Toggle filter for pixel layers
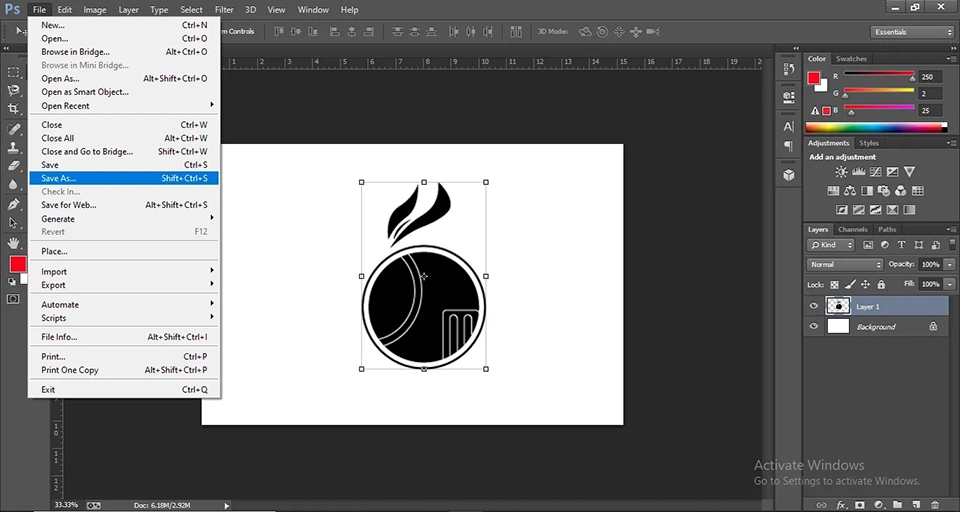960x512 pixels. click(868, 245)
